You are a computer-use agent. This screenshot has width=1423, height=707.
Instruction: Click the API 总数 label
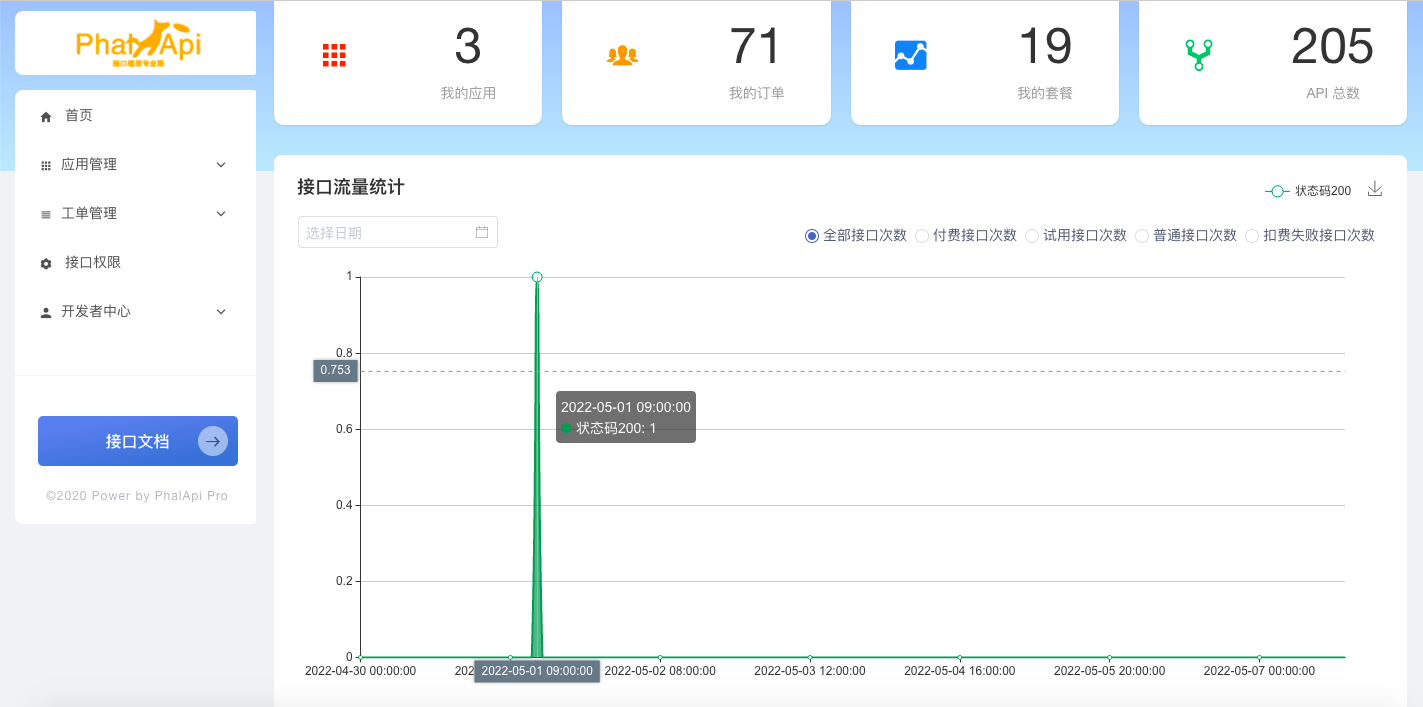pyautogui.click(x=1333, y=93)
